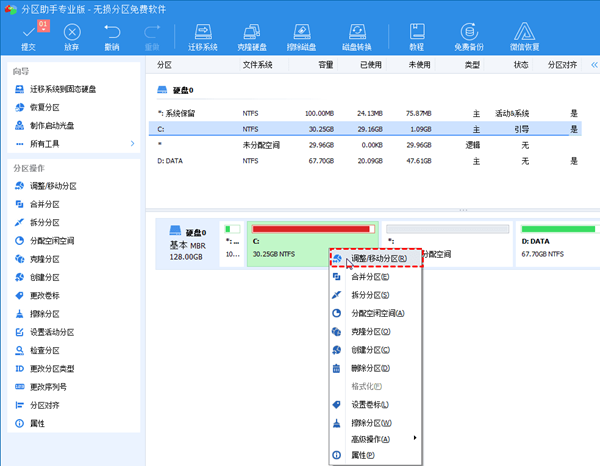Choose 属性 in the left sidebar
The image size is (600, 466).
tap(30, 424)
